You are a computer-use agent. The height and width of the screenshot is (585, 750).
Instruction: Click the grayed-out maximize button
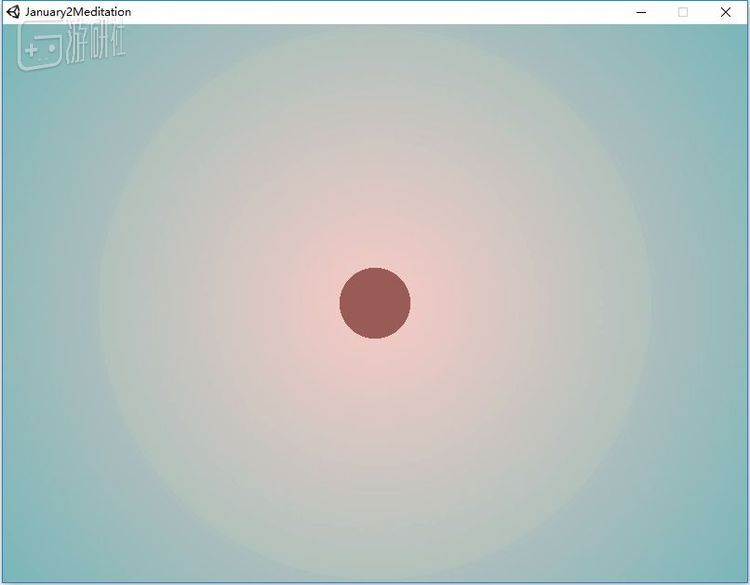click(683, 12)
